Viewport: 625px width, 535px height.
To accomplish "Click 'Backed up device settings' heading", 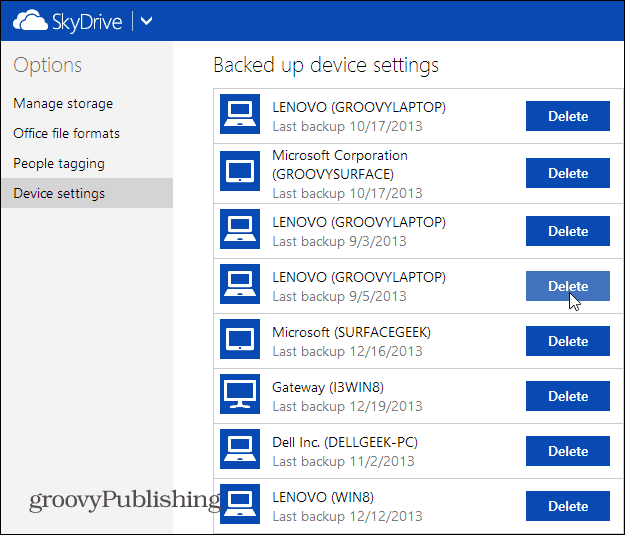I will 326,65.
